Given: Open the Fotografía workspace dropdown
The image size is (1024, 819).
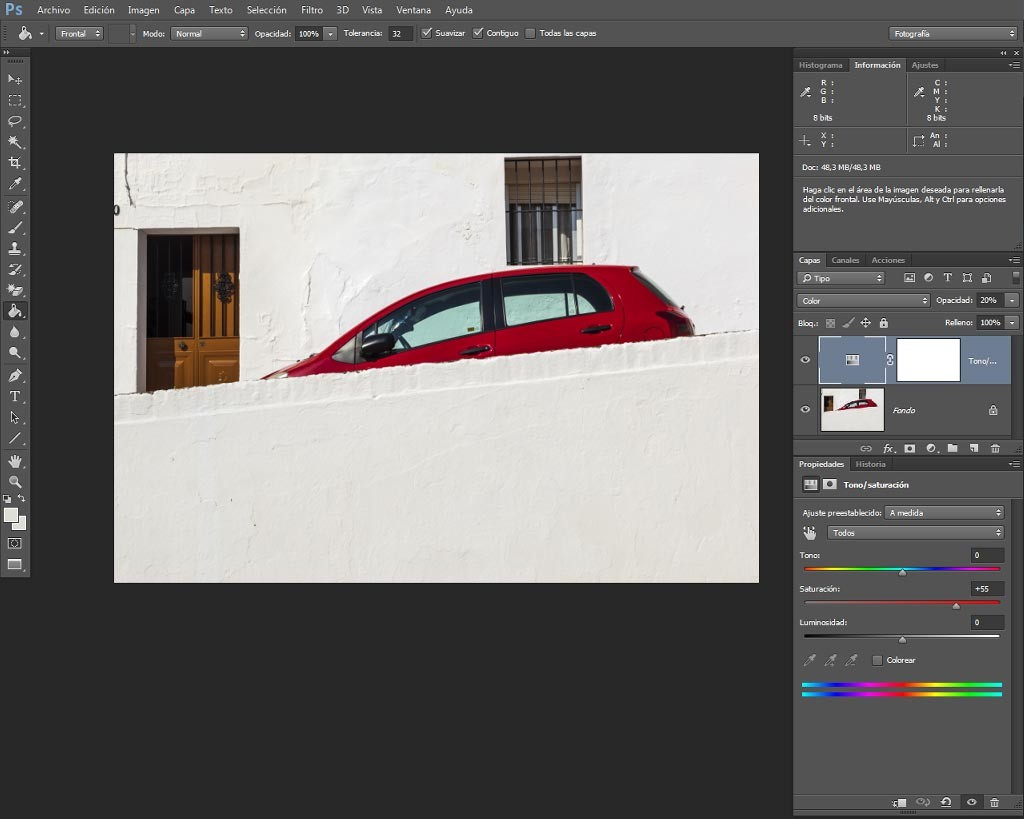Looking at the screenshot, I should coord(953,33).
